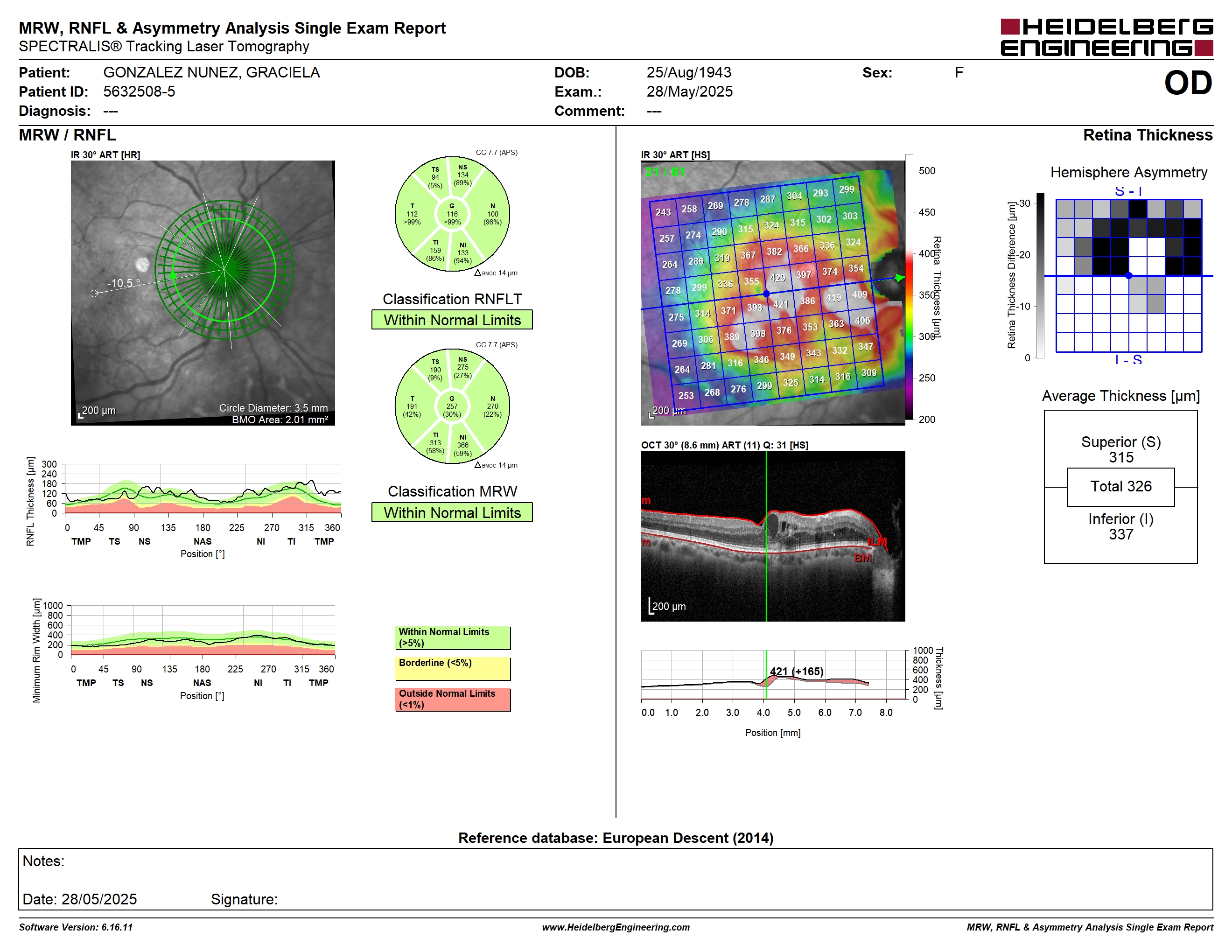Click the MRW pie TS sector value 190
The width and height of the screenshot is (1232, 952).
[435, 370]
